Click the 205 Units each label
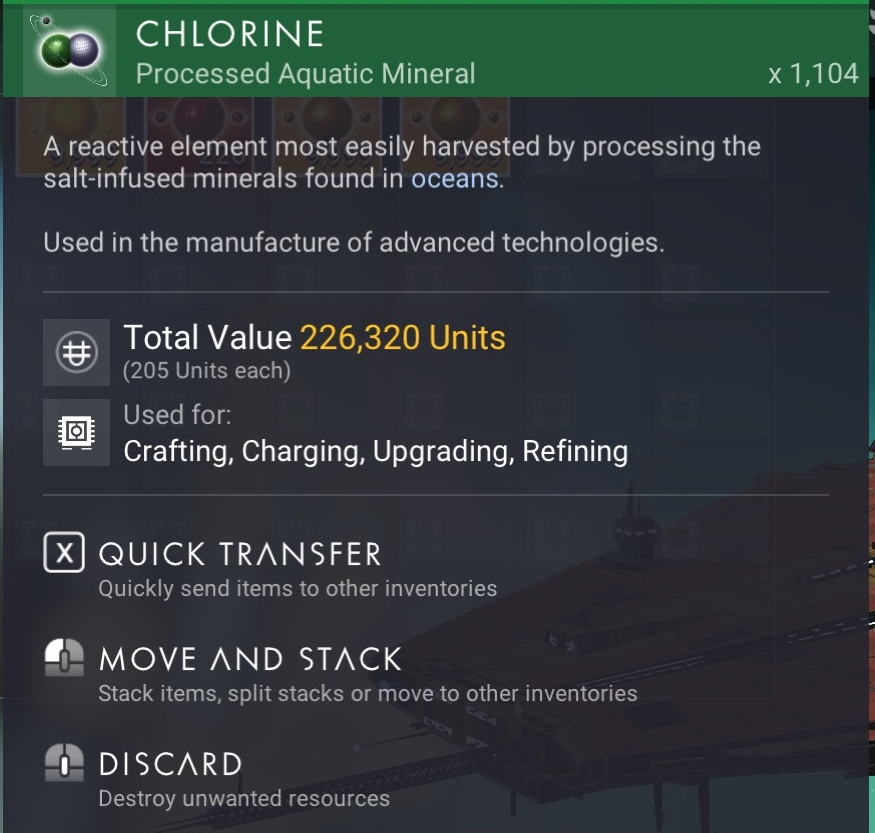 coord(206,370)
